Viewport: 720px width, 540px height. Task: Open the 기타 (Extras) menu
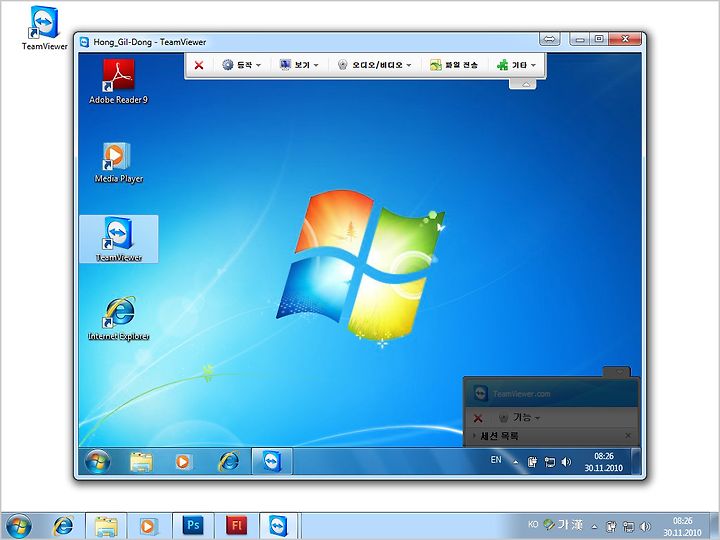516,65
